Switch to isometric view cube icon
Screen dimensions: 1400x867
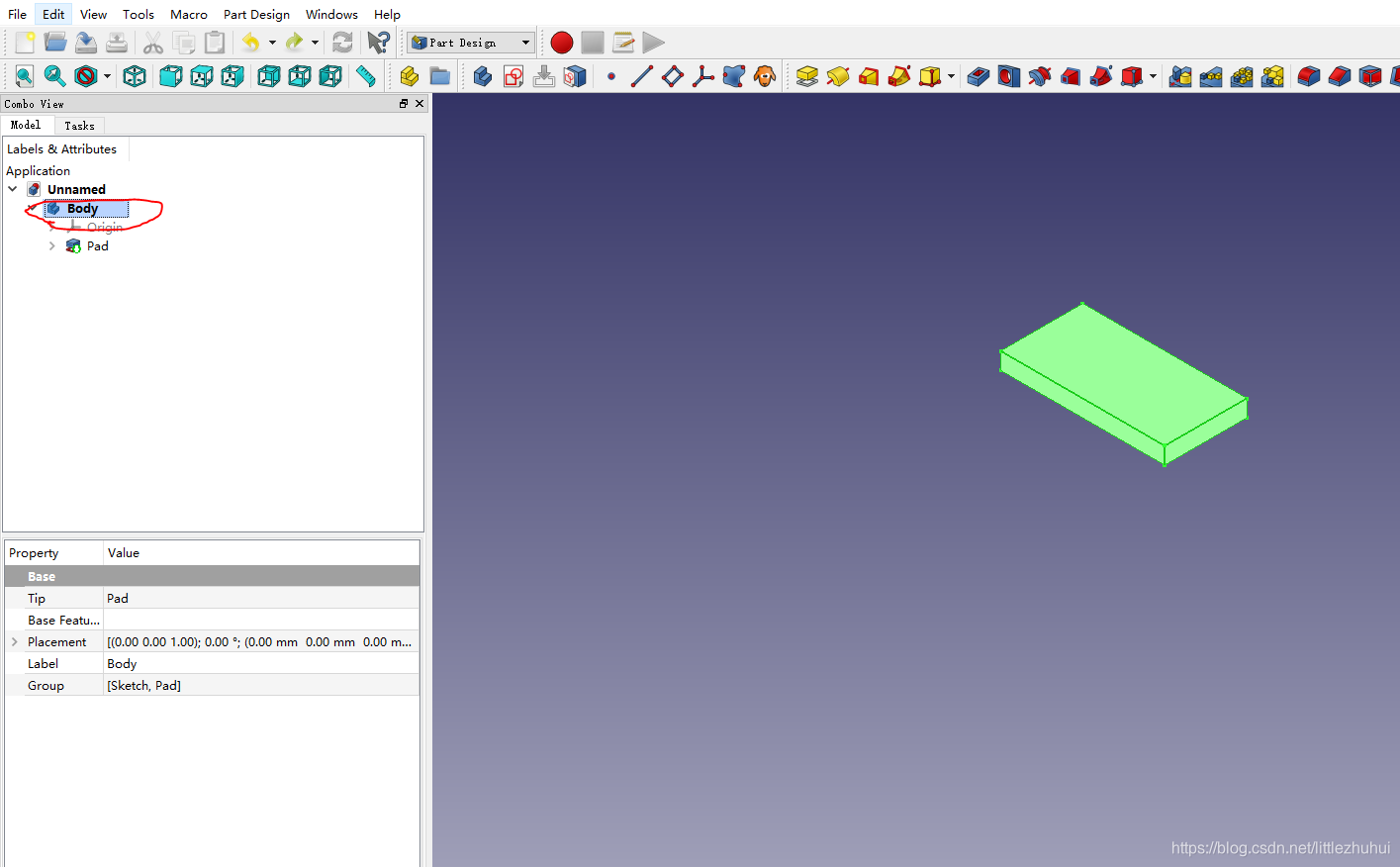[135, 76]
